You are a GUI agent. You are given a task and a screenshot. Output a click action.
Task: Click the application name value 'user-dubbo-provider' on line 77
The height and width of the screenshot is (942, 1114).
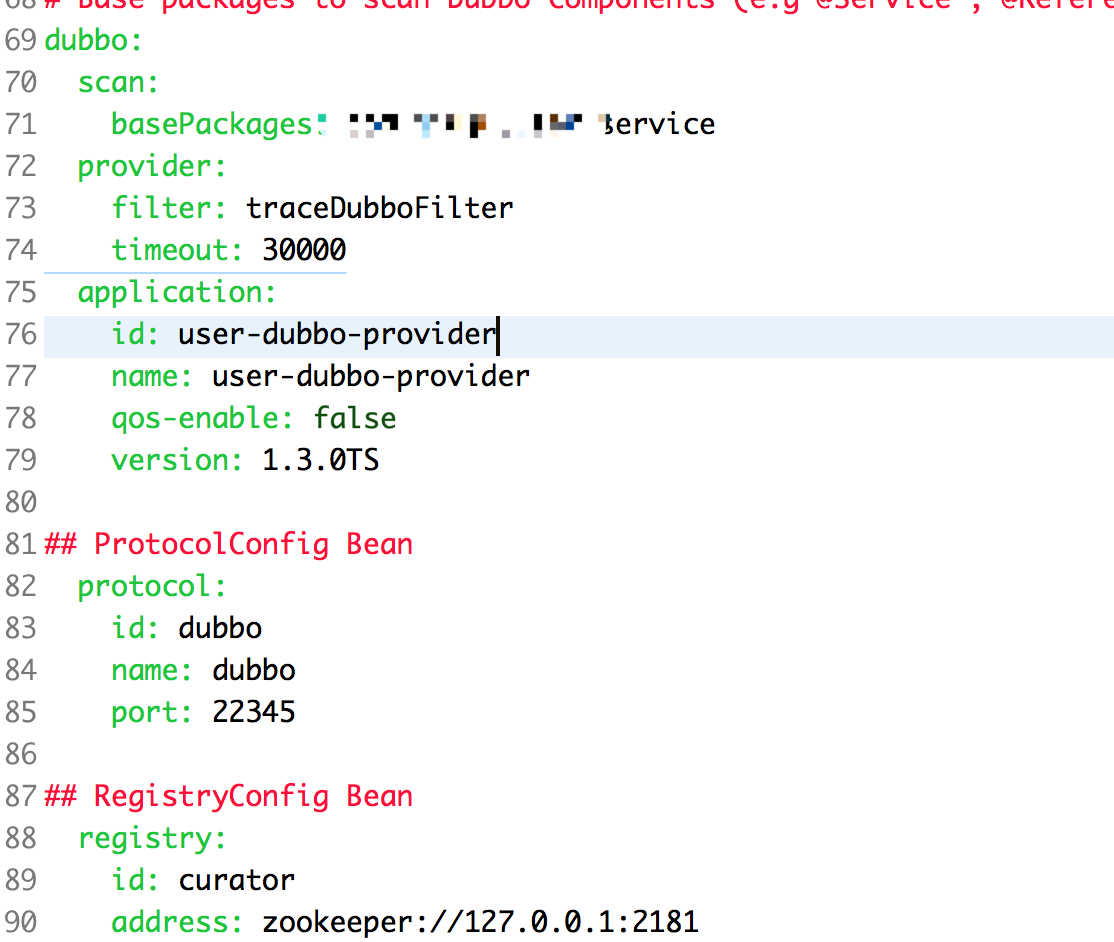point(371,377)
